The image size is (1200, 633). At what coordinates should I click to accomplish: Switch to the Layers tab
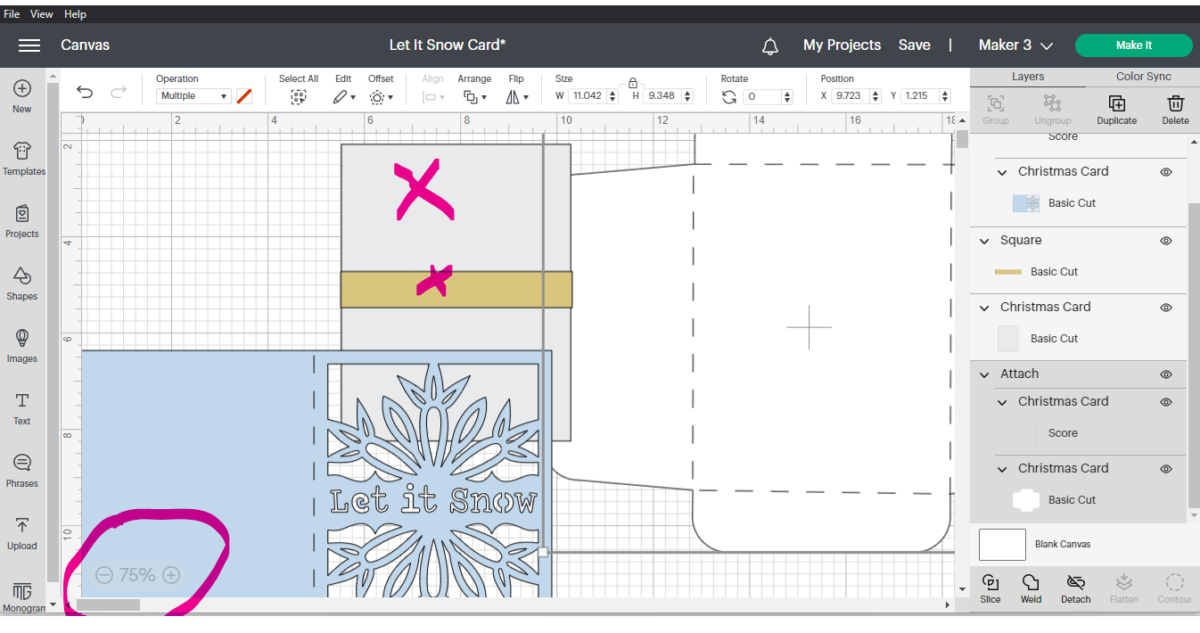tap(1028, 76)
